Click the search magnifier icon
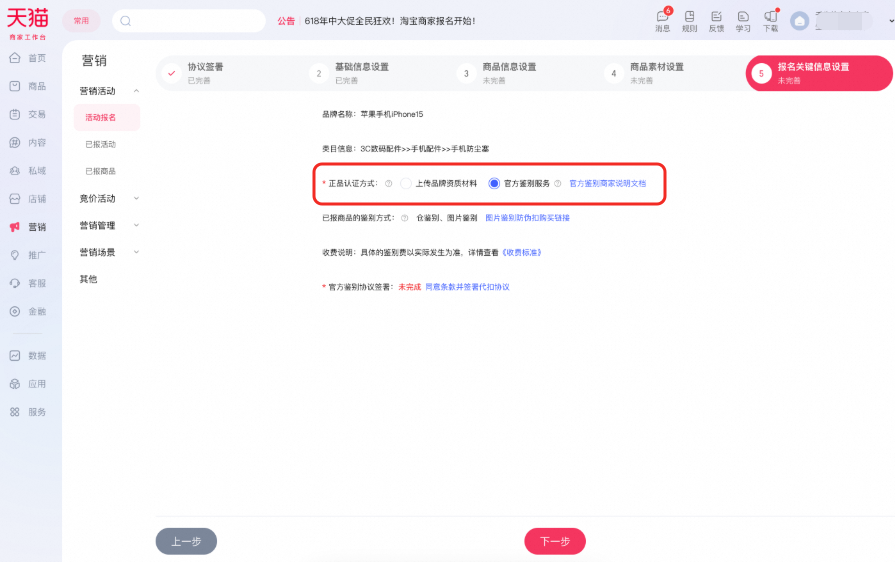895x562 pixels. click(126, 21)
